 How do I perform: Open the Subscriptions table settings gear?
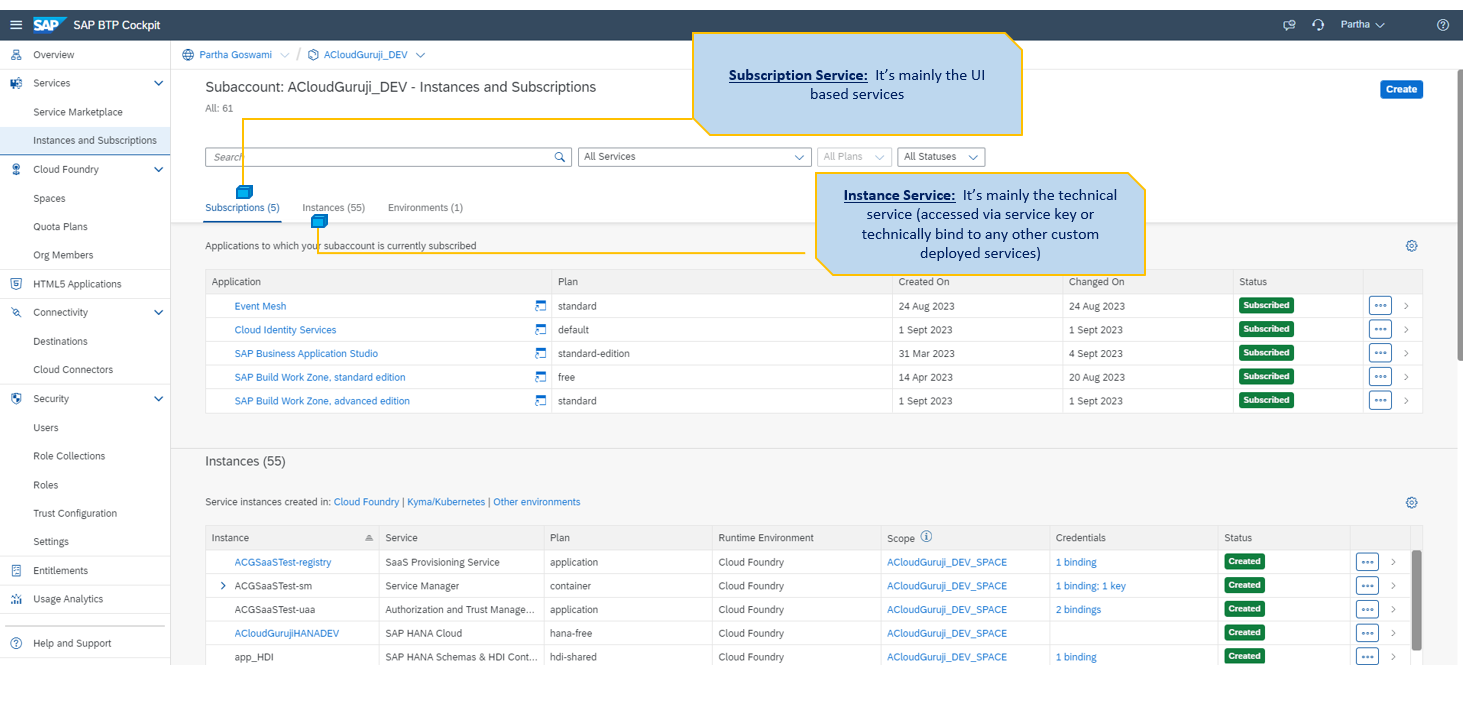[1411, 246]
